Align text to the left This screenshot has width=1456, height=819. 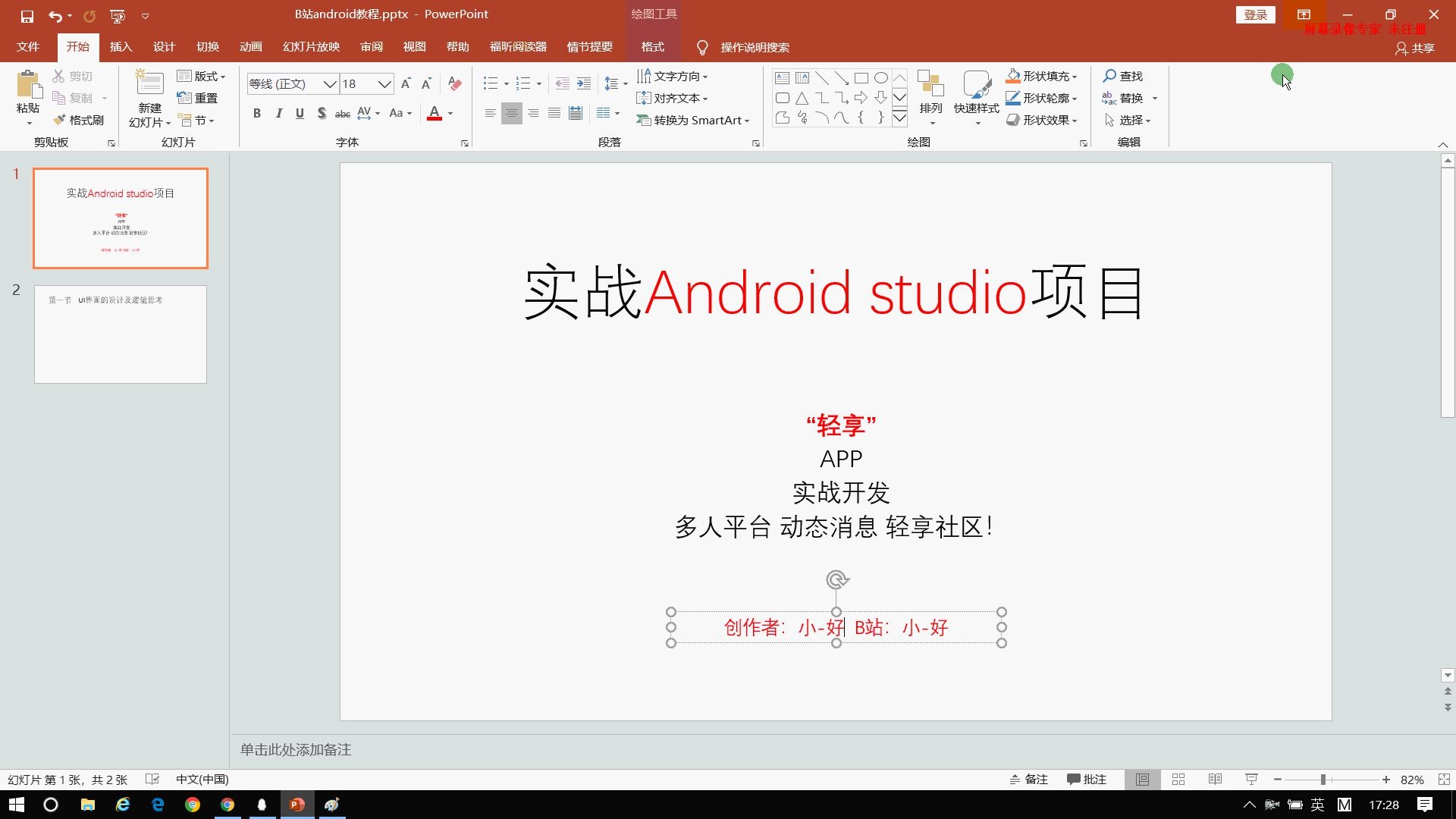click(491, 113)
